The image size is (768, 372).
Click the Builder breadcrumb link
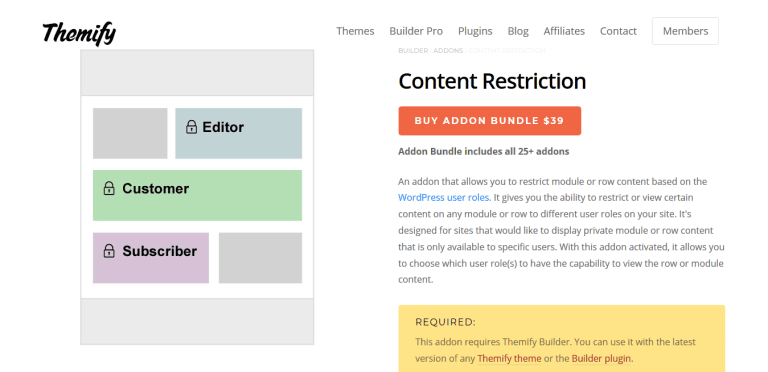pyautogui.click(x=413, y=50)
